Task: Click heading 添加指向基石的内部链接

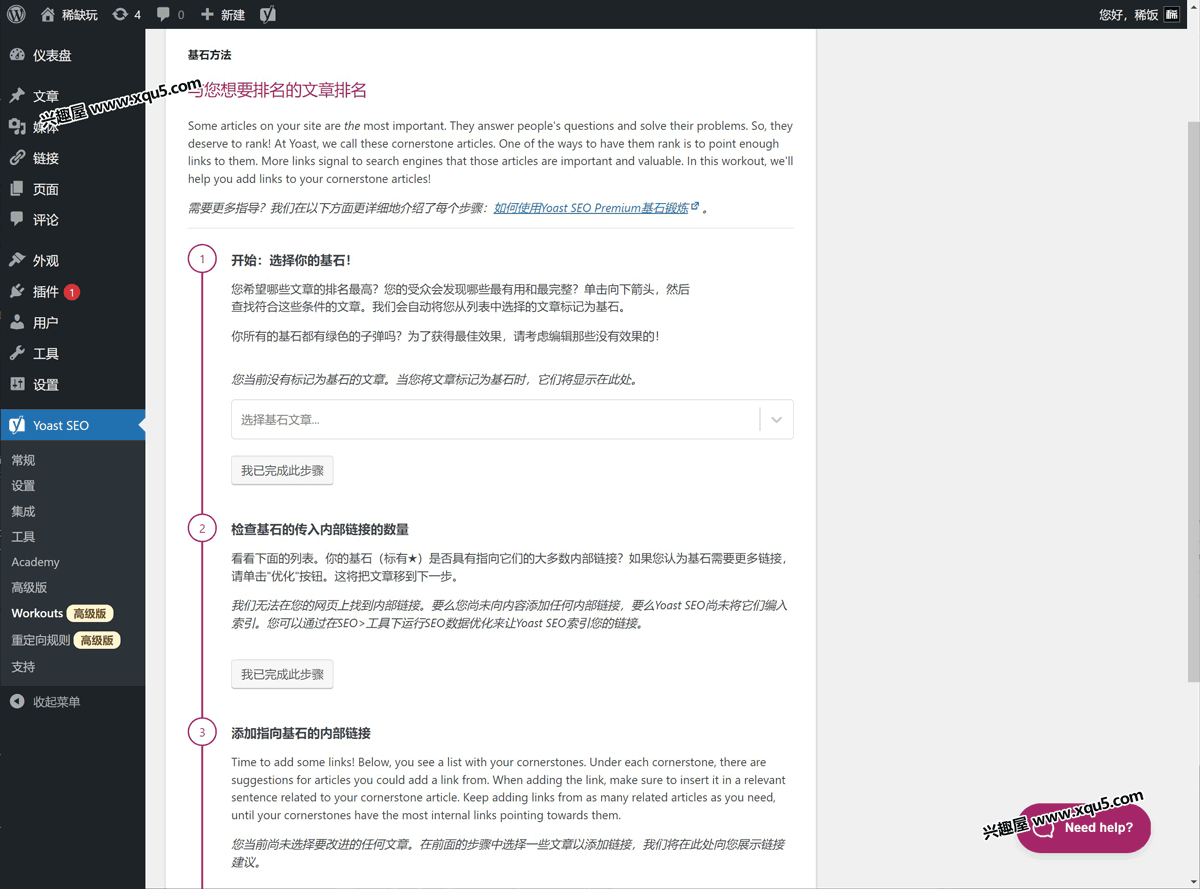Action: tap(301, 733)
